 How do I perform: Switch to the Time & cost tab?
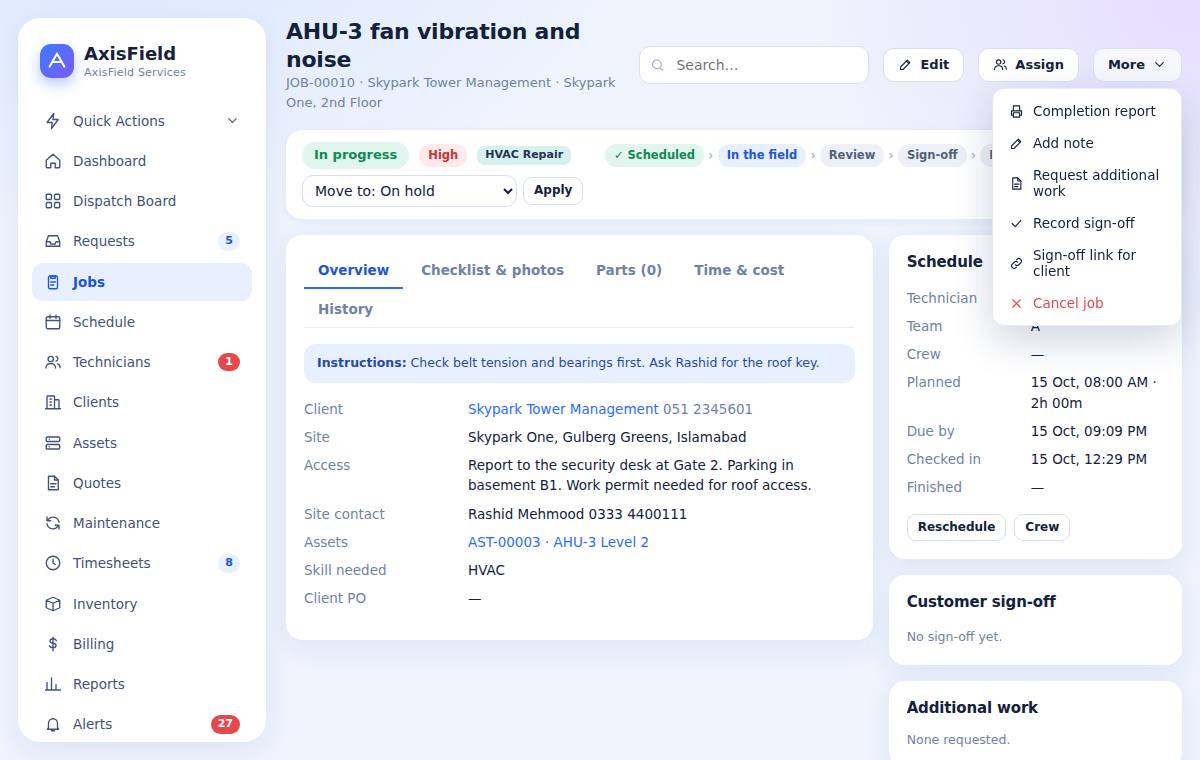pyautogui.click(x=739, y=270)
